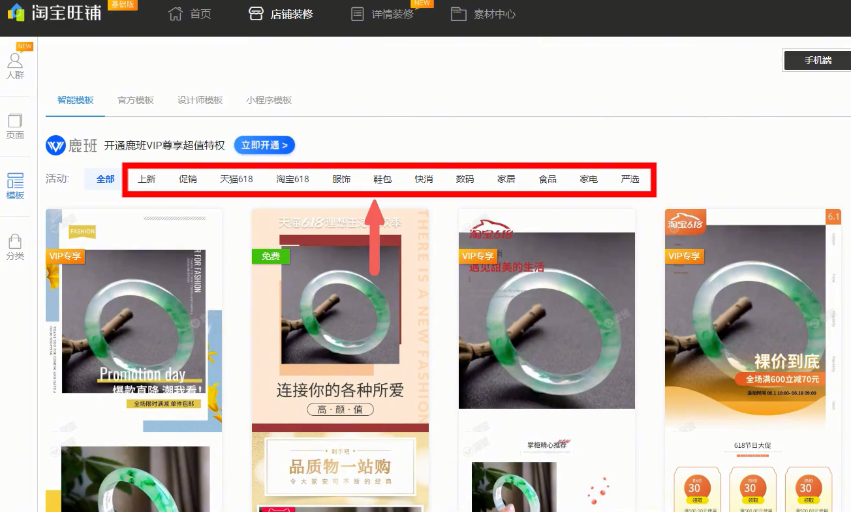Filter templates by 天猫618
Screen dimensions: 851x512
click(236, 179)
